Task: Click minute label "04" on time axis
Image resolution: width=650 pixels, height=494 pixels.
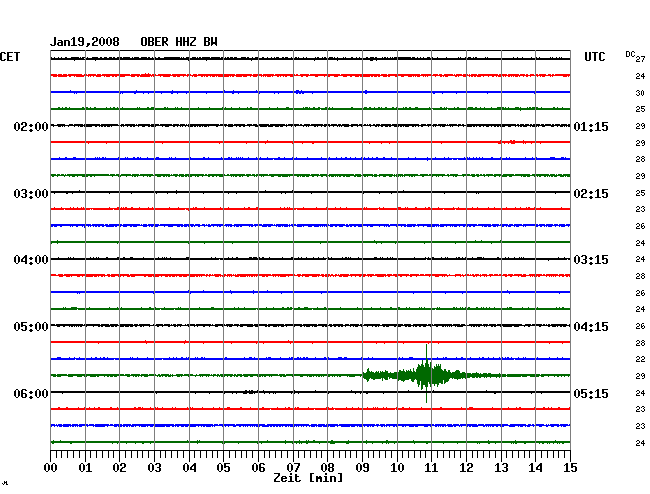Action: (x=189, y=468)
